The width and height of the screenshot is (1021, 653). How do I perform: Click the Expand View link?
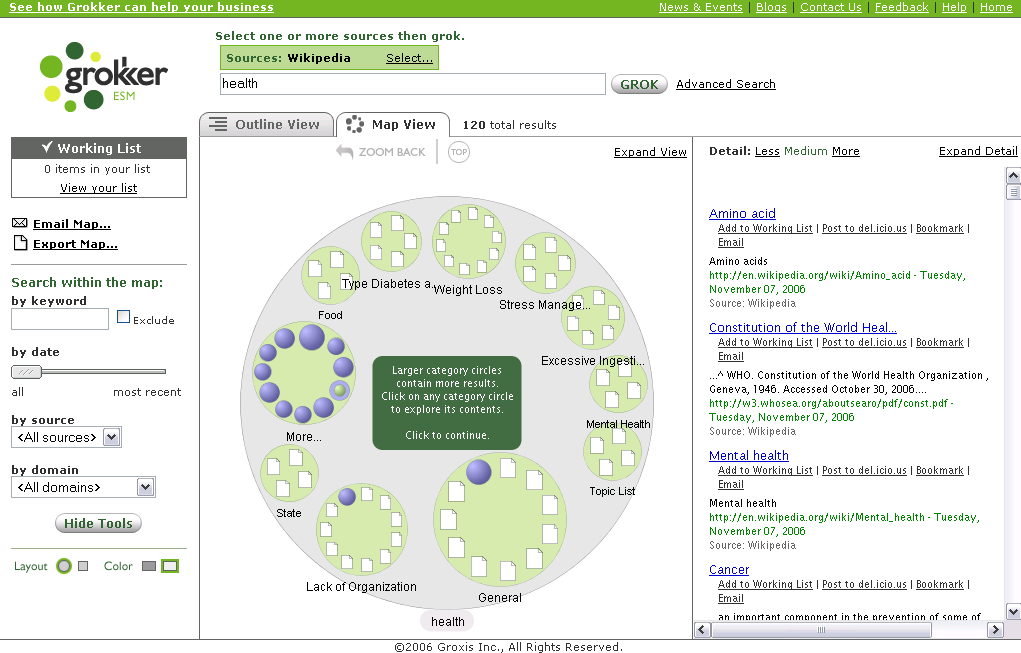click(x=650, y=152)
